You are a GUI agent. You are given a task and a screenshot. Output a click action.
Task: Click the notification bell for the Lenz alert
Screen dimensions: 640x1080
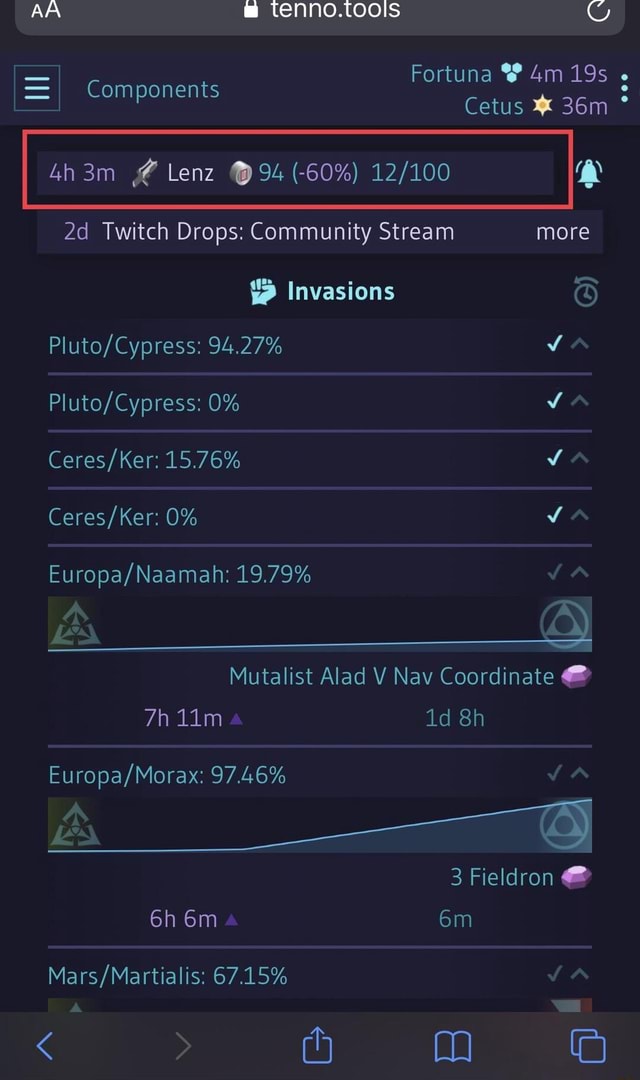tap(588, 172)
